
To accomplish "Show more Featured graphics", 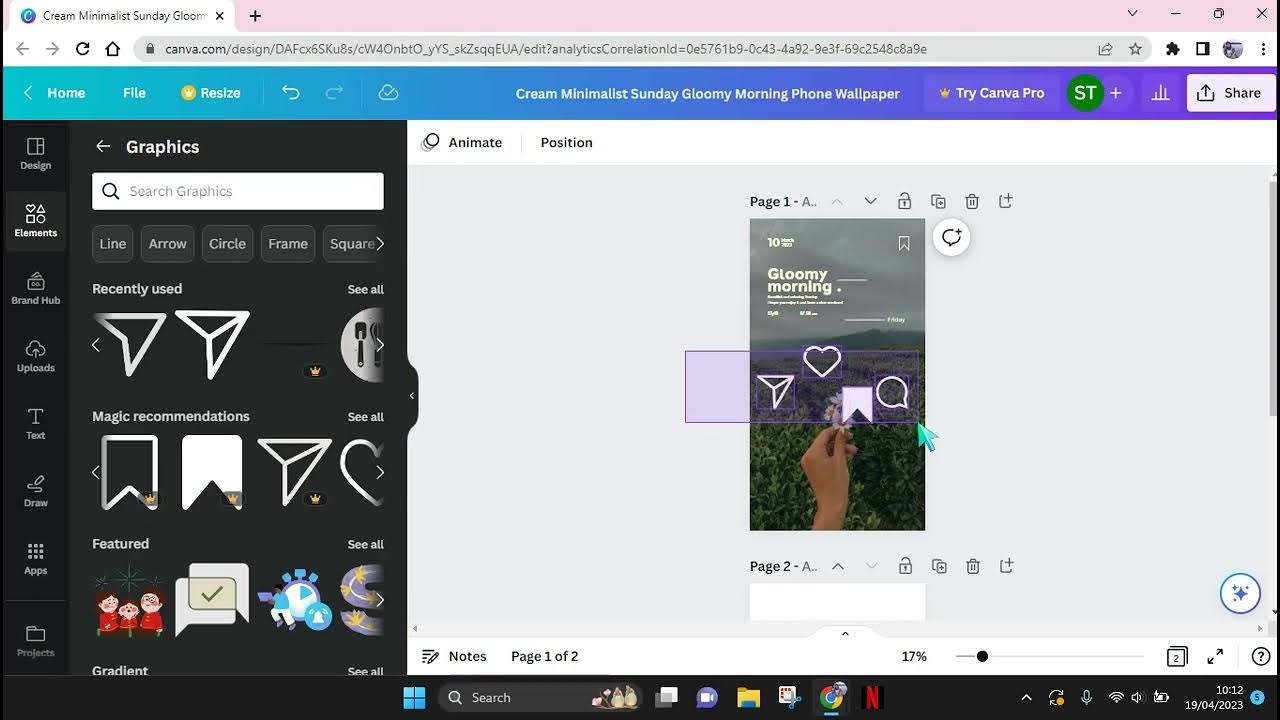I will coord(379,600).
